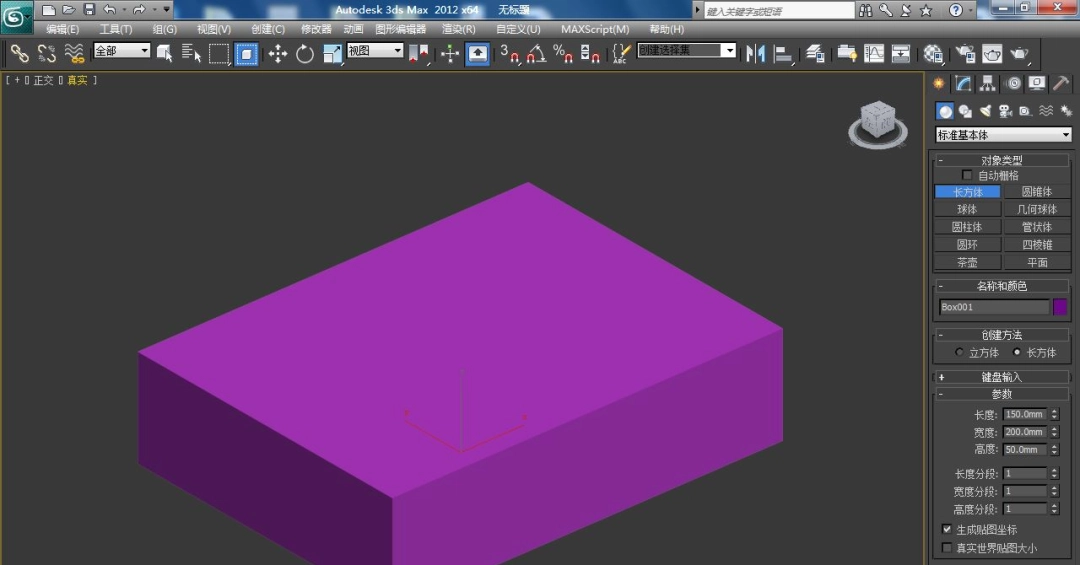Click 圆锥体 object type button

[1037, 192]
